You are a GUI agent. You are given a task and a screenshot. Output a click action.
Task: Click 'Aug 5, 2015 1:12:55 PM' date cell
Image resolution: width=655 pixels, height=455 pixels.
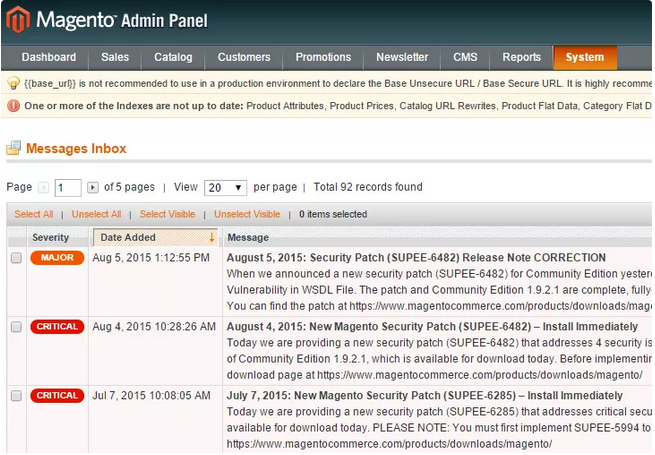[151, 257]
